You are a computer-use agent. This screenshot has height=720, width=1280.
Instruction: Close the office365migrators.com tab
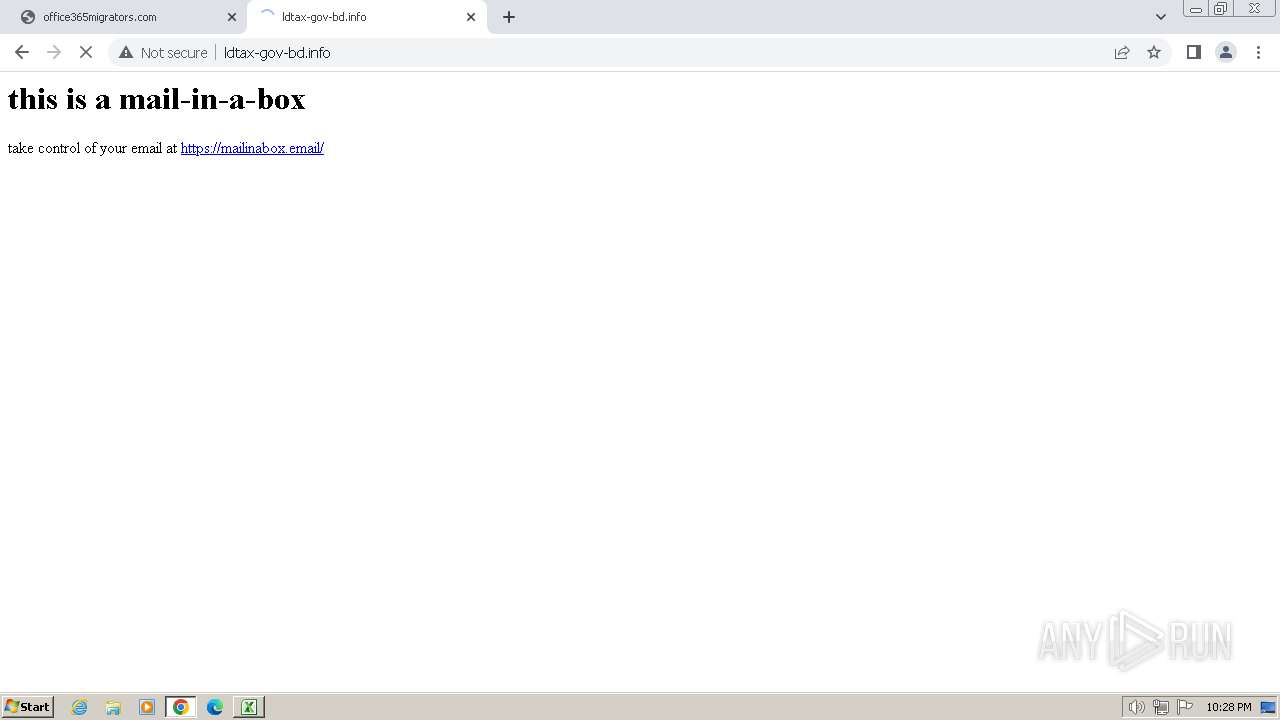[232, 17]
